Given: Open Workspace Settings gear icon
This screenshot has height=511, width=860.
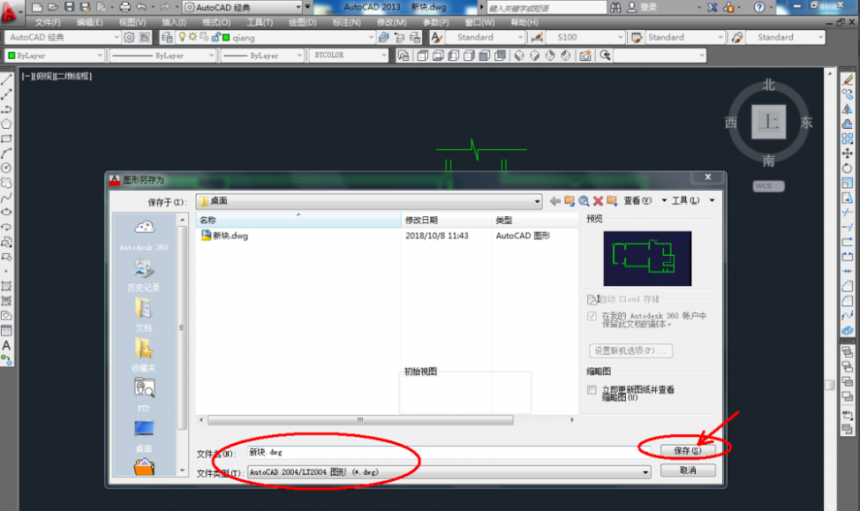Looking at the screenshot, I should [129, 37].
